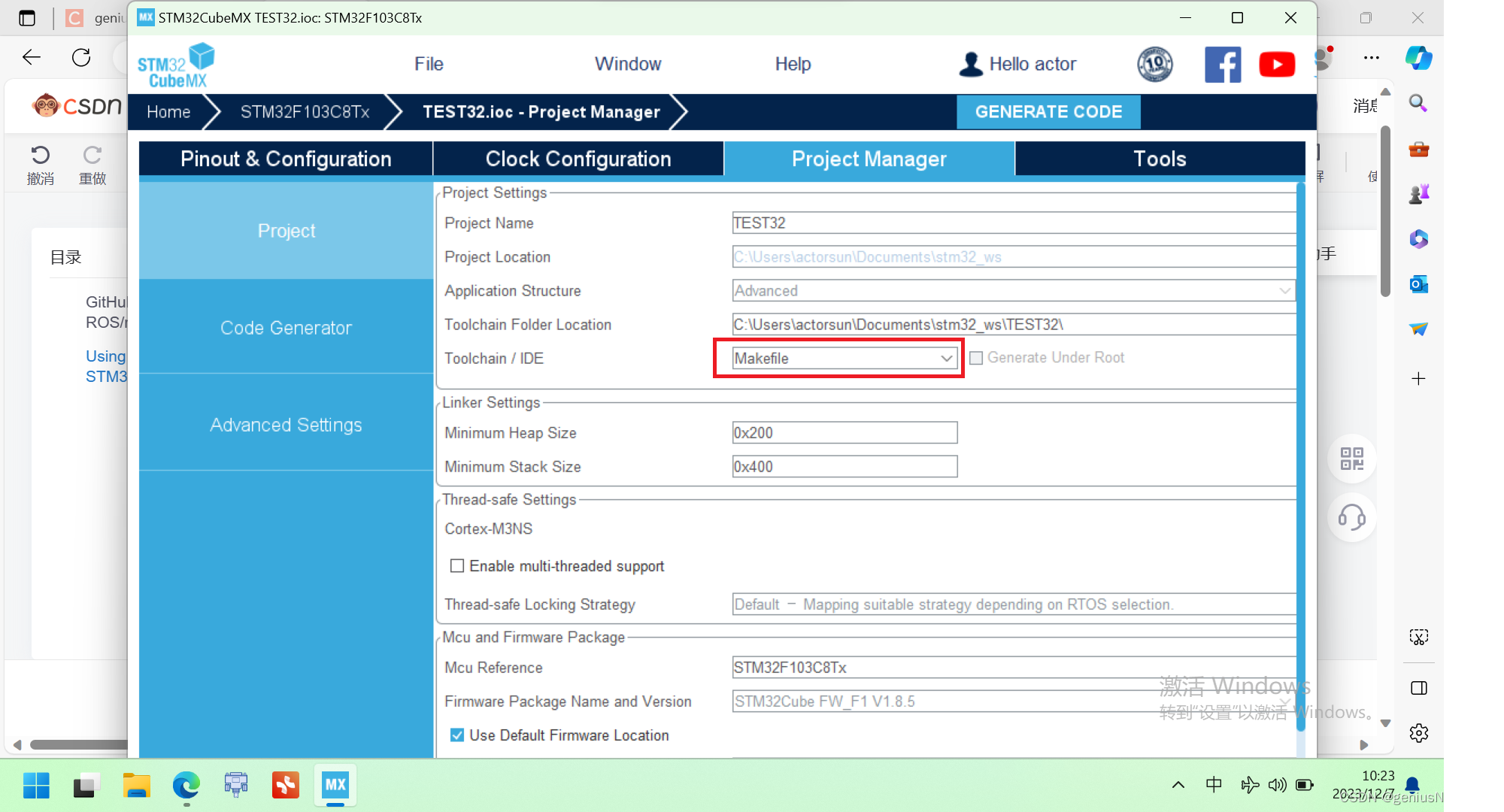Screen dimensions: 1504x812
Task: Click the Tools tab
Action: (x=1159, y=158)
